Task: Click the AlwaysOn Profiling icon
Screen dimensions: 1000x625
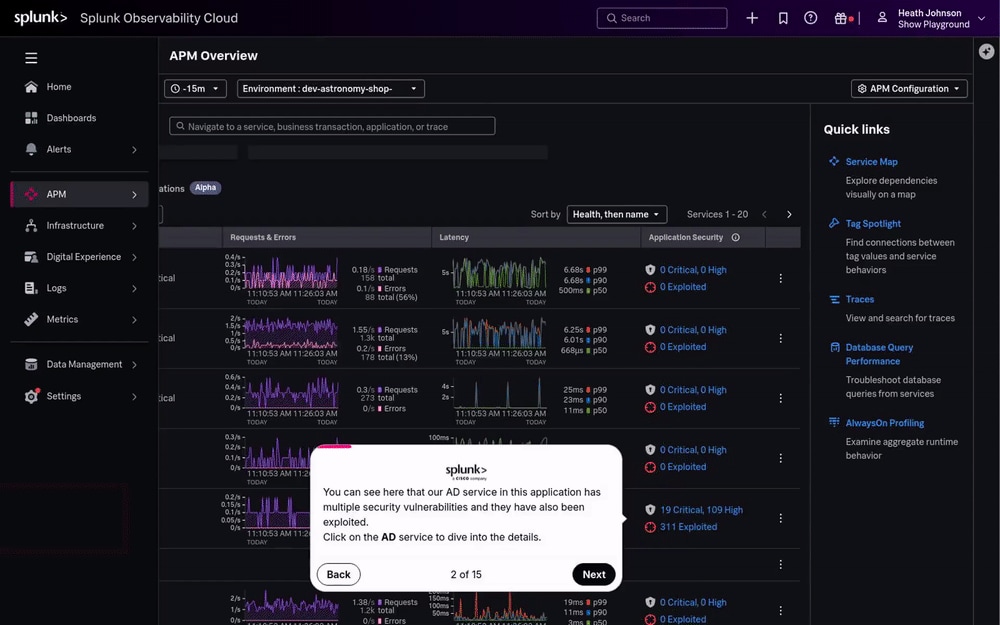Action: [x=834, y=422]
